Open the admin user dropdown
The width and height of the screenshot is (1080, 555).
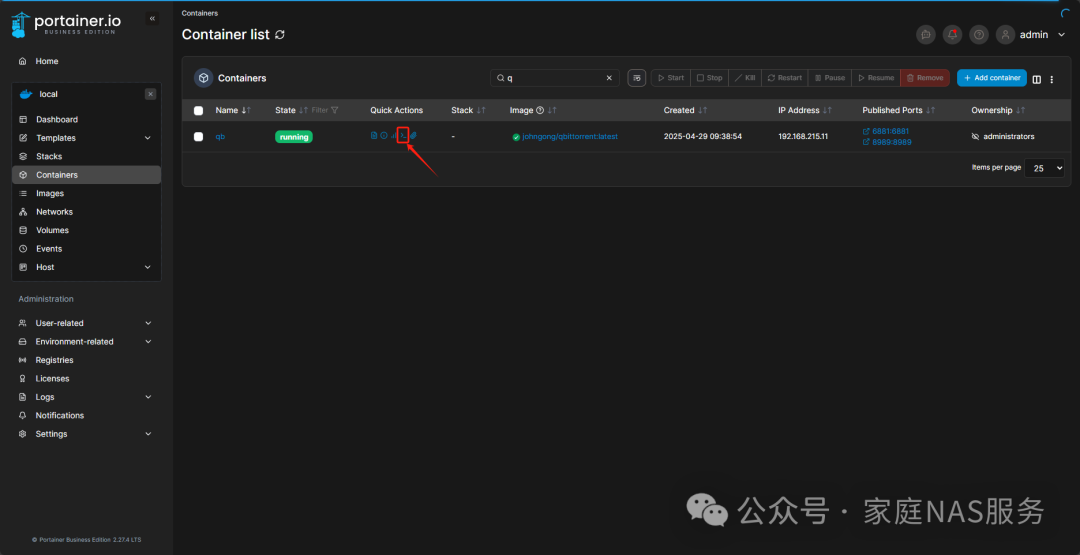pos(1061,34)
